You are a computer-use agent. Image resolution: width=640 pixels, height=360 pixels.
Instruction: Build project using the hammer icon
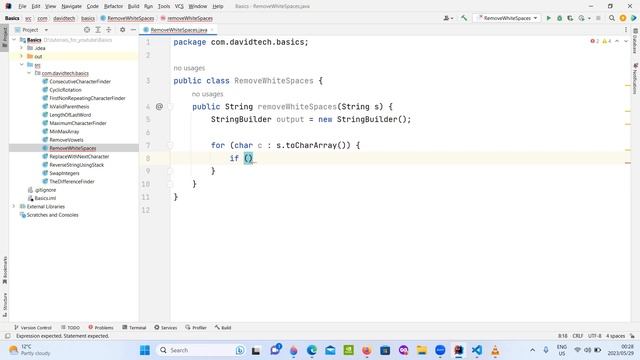click(x=464, y=18)
